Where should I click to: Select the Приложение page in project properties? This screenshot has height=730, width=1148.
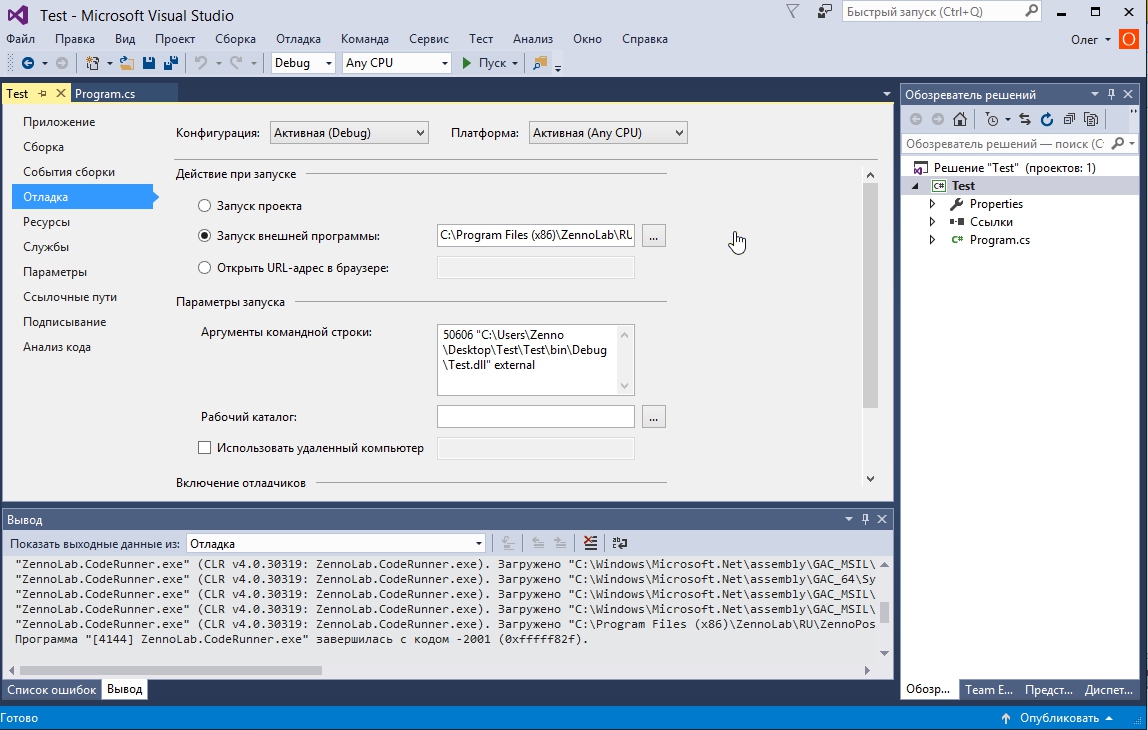tap(59, 122)
